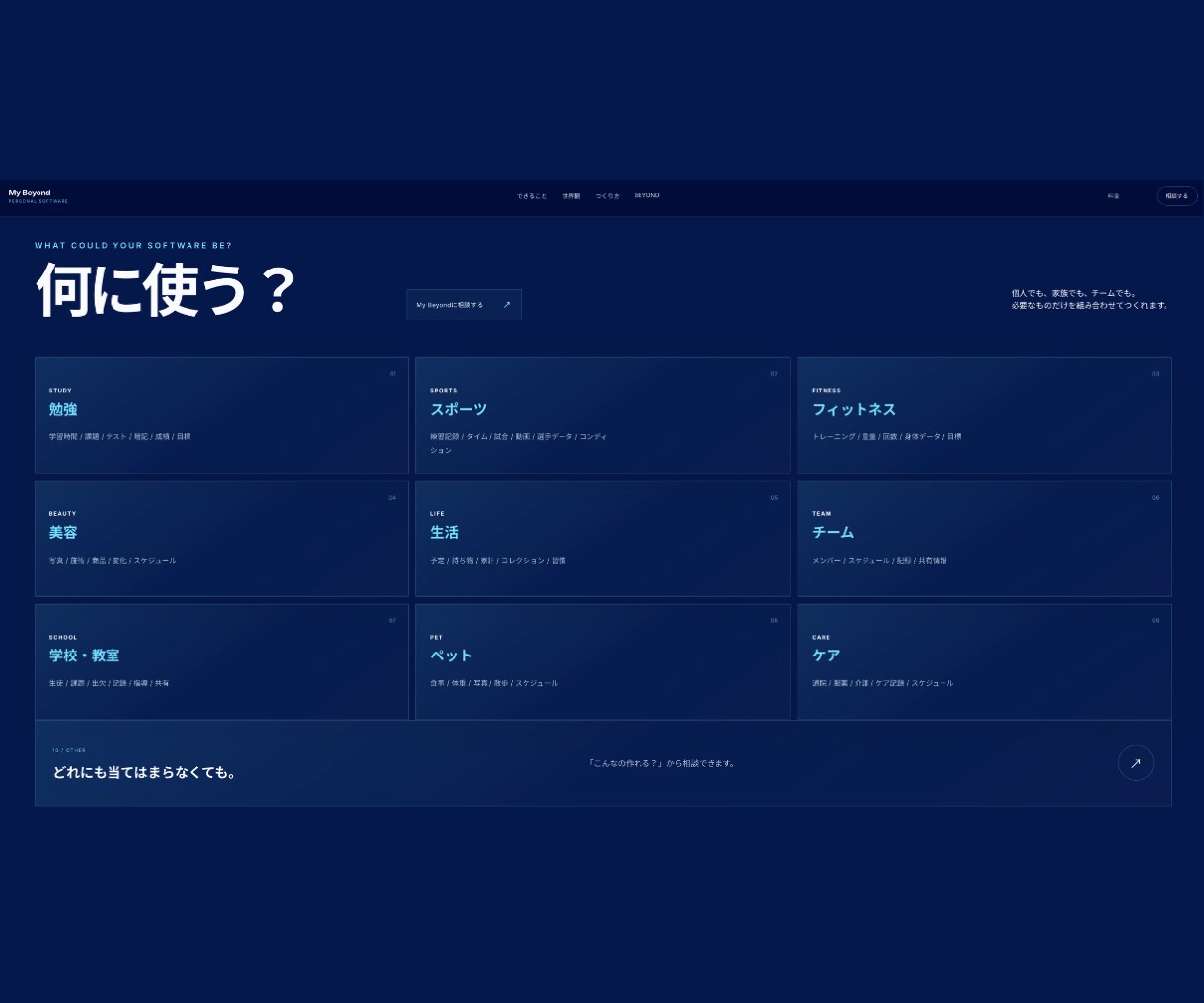This screenshot has height=1003, width=1204.
Task: Click the My Beyondに相談する button
Action: [x=464, y=305]
